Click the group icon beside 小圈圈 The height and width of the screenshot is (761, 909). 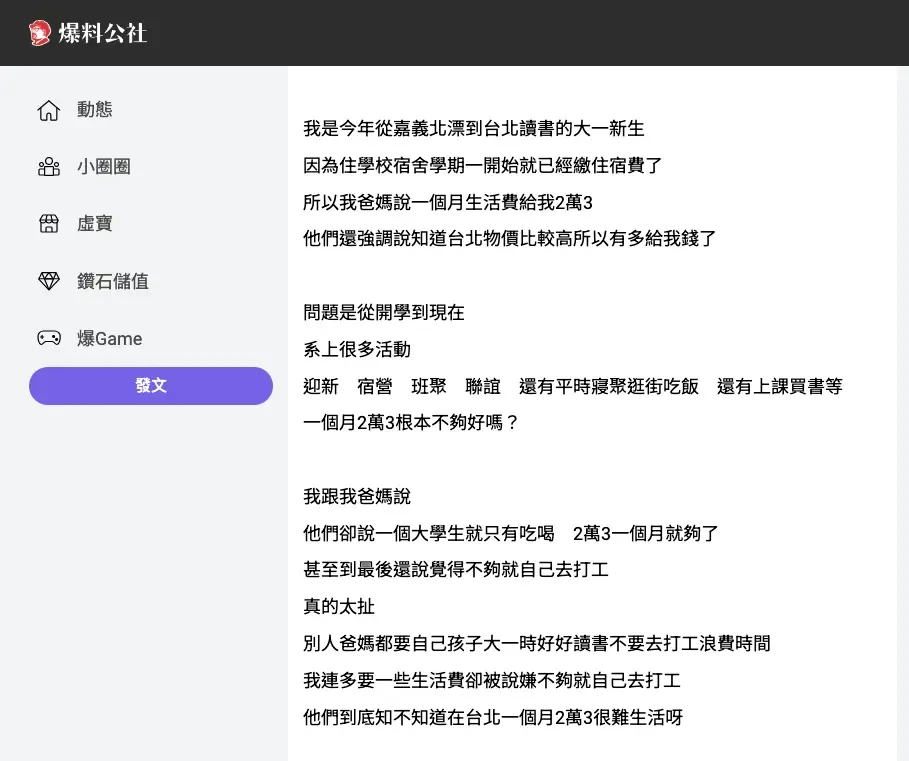[x=49, y=167]
